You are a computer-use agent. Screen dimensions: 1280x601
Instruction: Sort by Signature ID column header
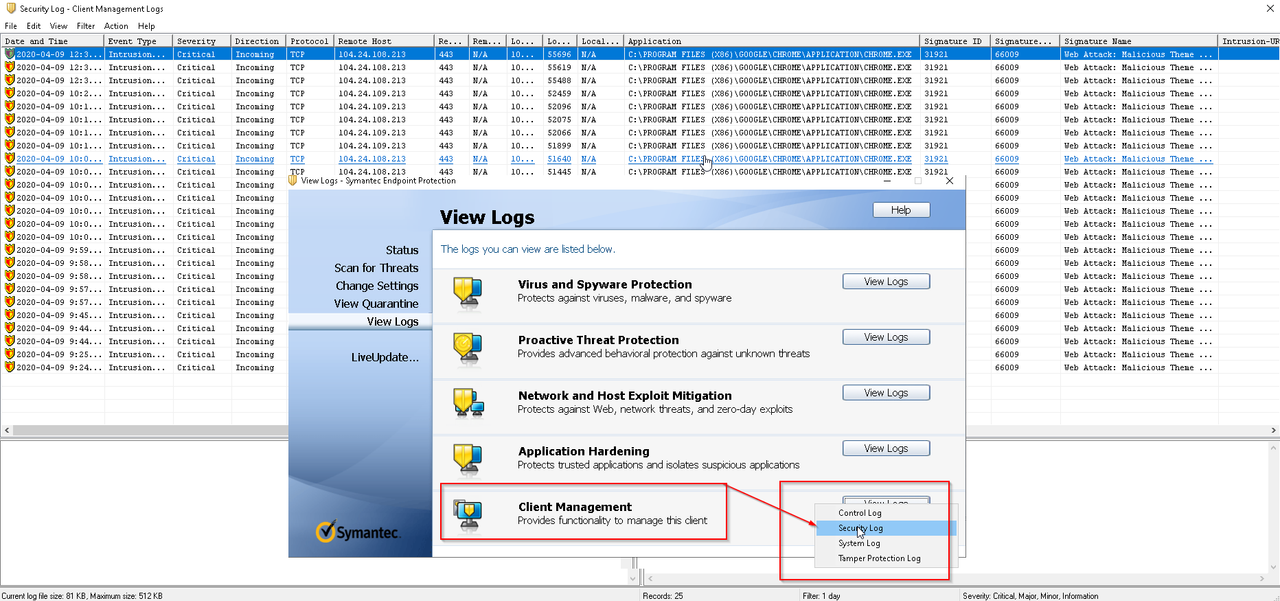coord(955,41)
